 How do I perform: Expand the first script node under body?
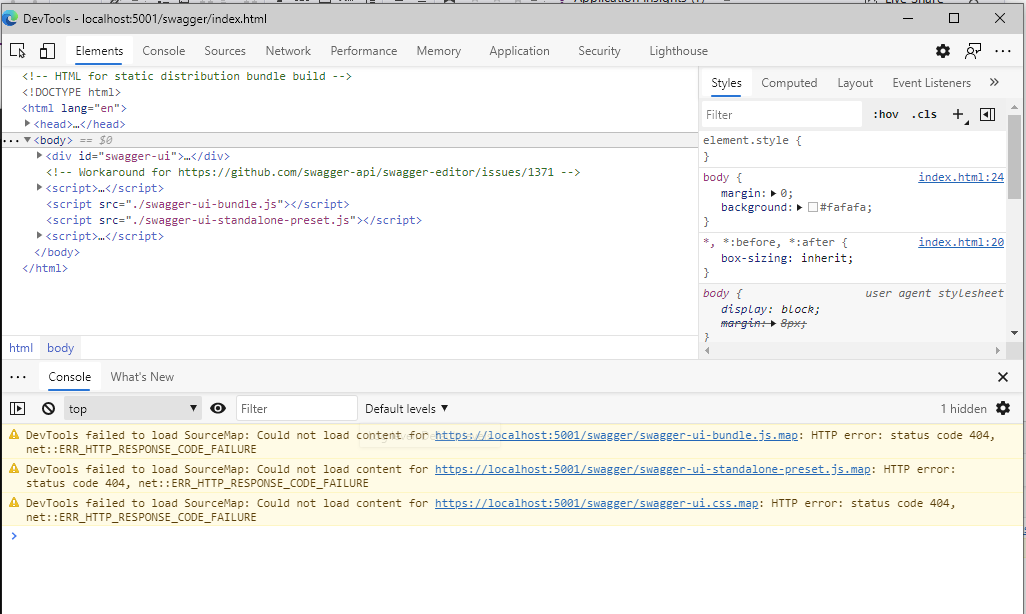[x=39, y=187]
